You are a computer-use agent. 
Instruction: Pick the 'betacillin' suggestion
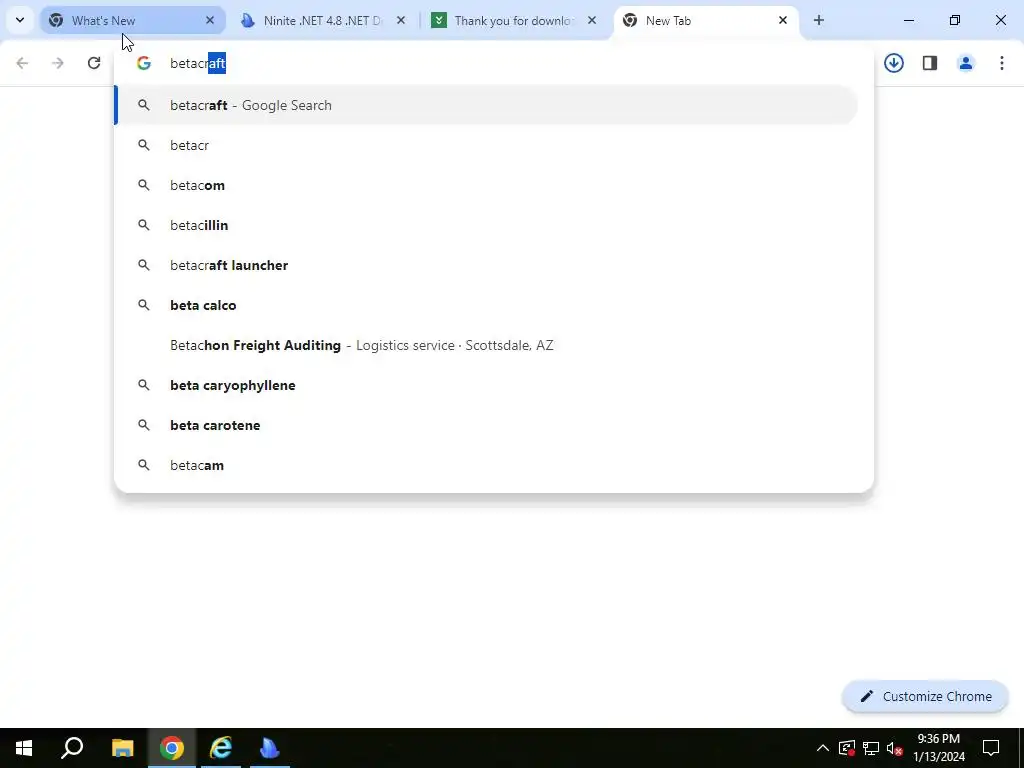[487, 225]
